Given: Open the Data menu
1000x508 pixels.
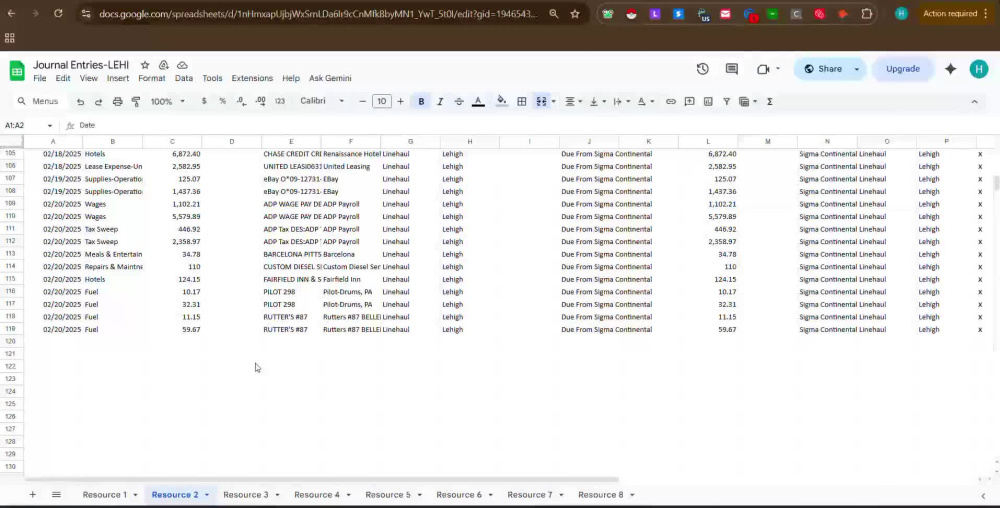Looking at the screenshot, I should 184,78.
